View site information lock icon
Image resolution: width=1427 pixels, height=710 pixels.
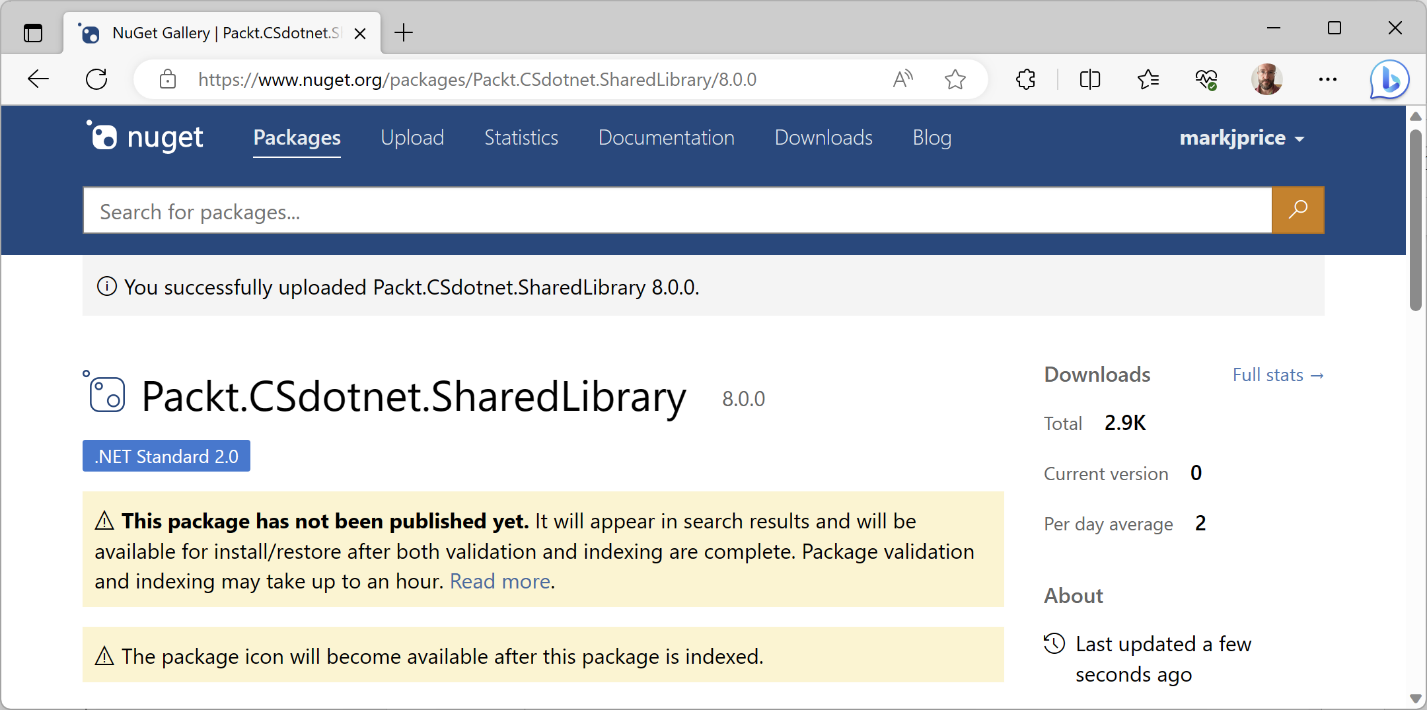(x=168, y=80)
